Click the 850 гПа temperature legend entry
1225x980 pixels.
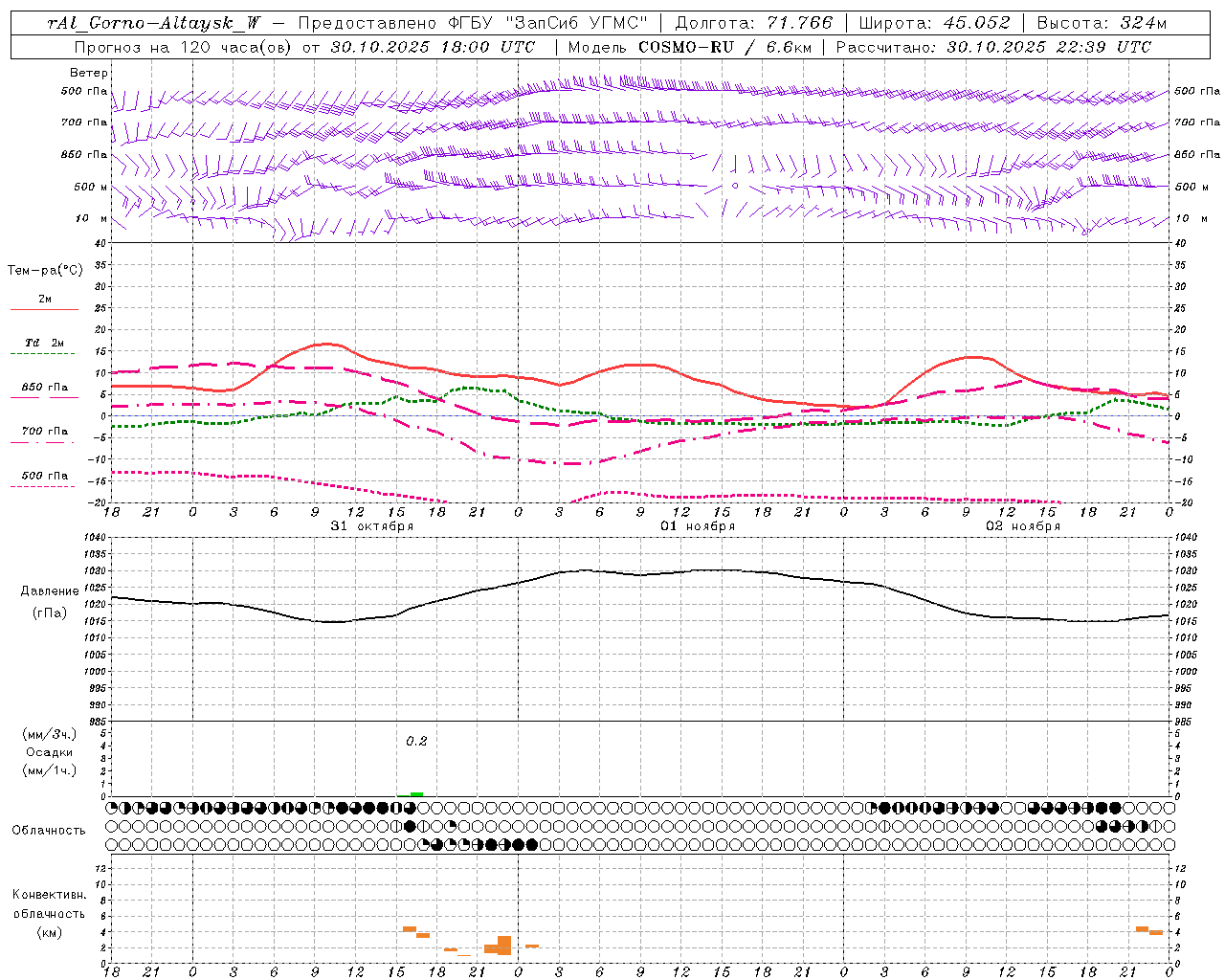tap(45, 388)
